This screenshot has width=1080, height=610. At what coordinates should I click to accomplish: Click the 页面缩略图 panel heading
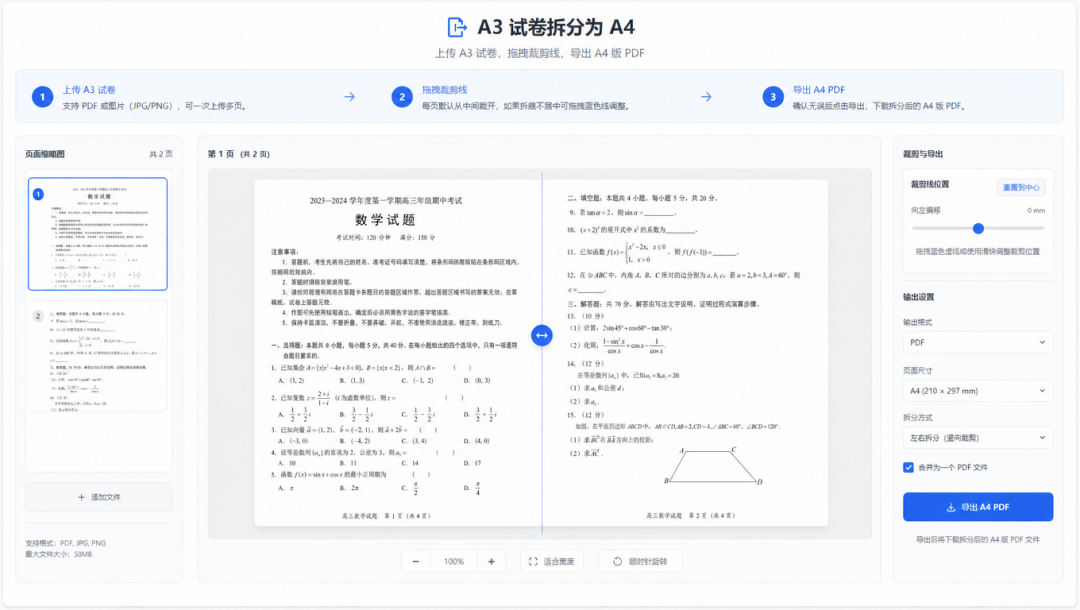coord(45,154)
